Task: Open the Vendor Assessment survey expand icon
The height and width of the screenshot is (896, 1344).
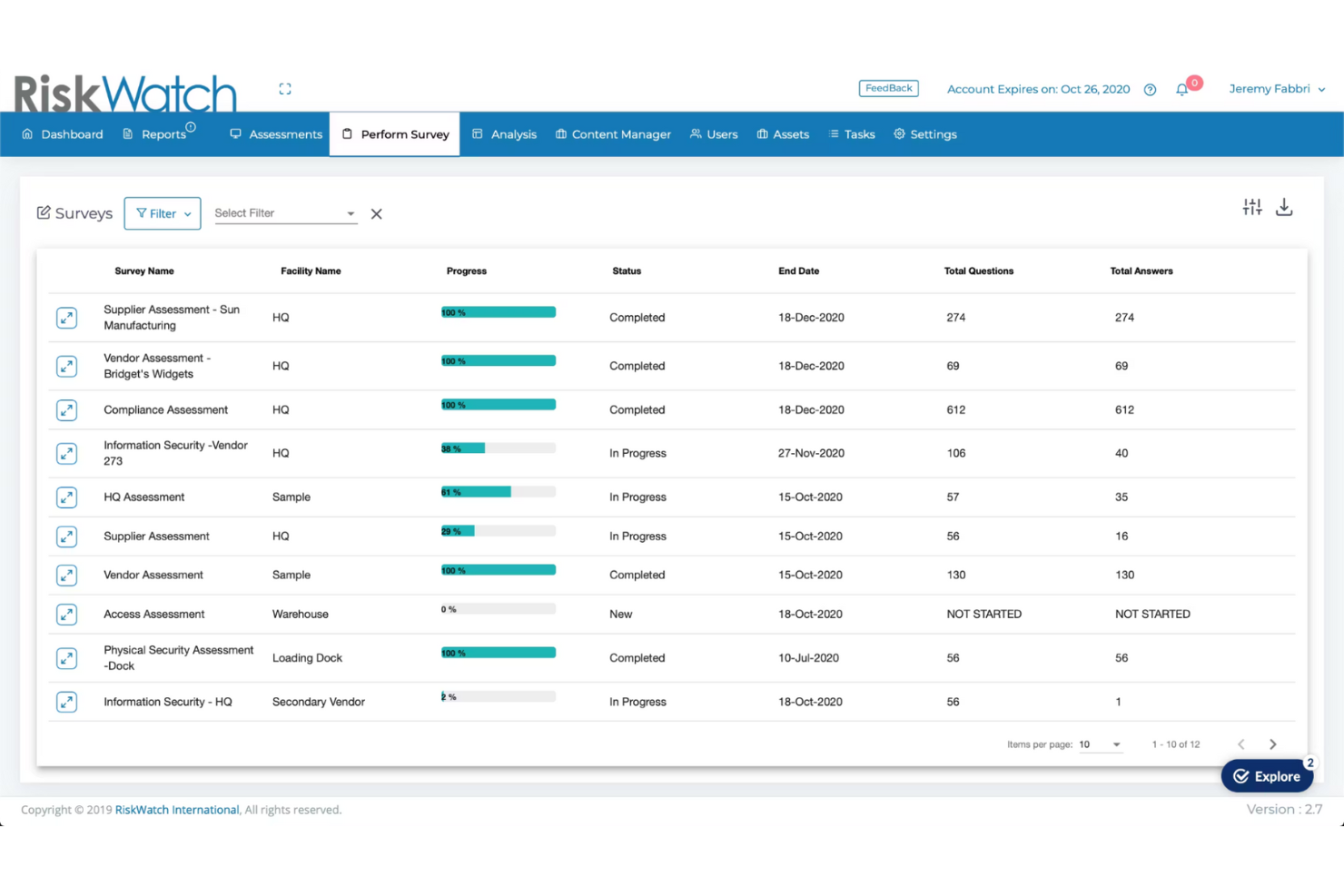Action: [x=66, y=575]
